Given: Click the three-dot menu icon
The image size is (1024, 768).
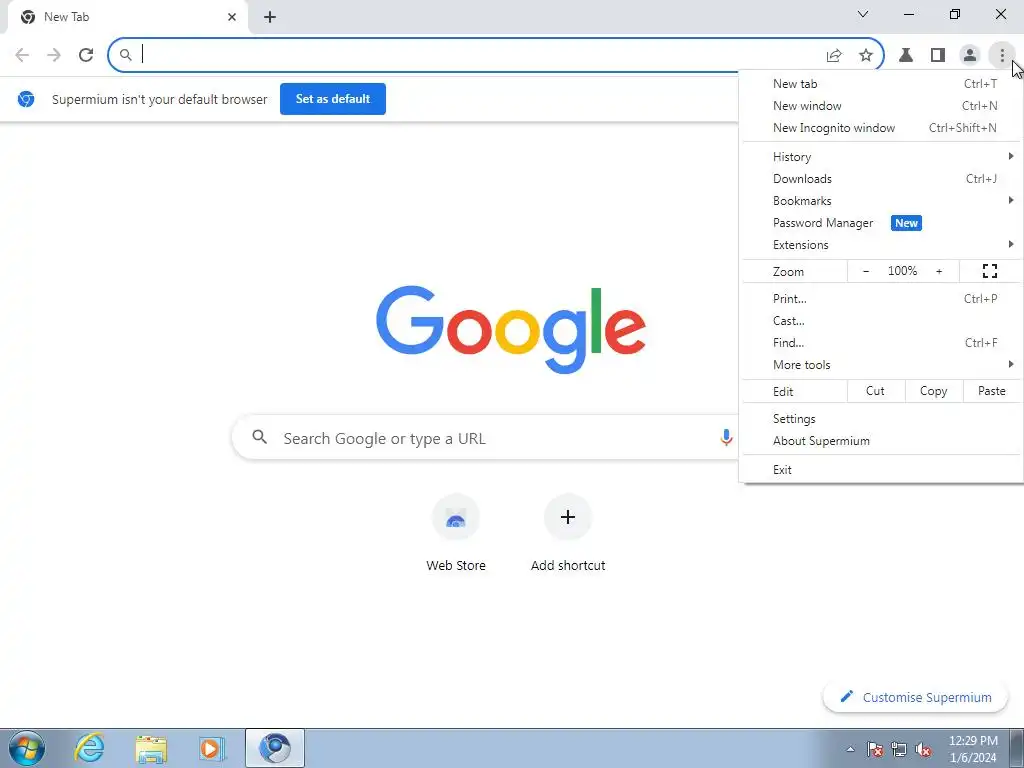Looking at the screenshot, I should 1002,55.
